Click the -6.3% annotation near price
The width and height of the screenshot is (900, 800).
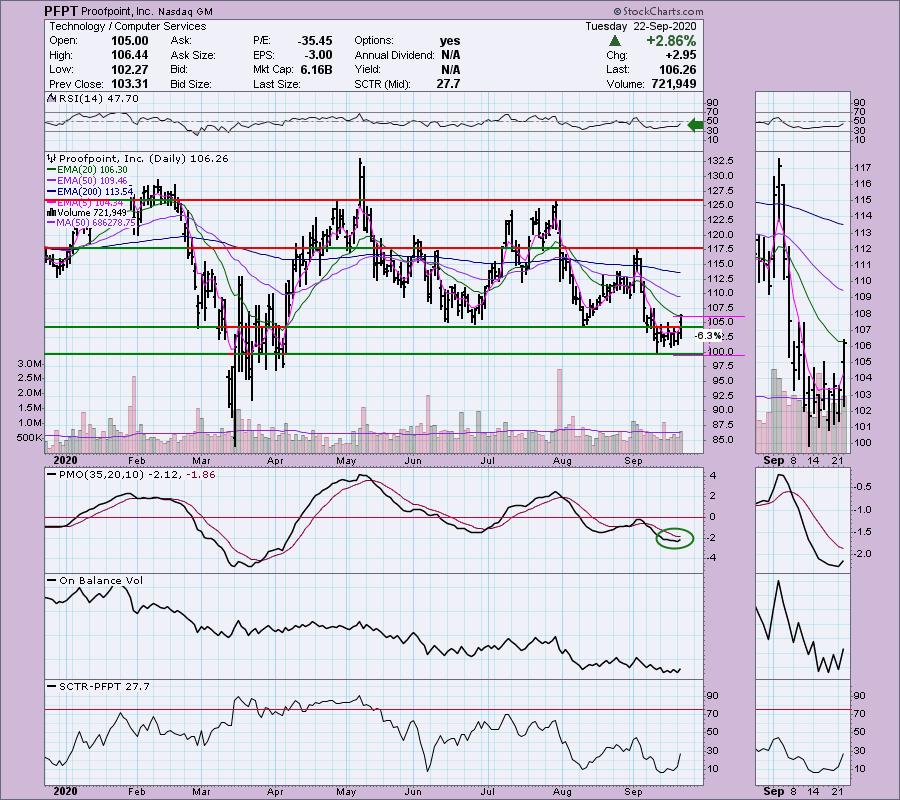pos(708,336)
